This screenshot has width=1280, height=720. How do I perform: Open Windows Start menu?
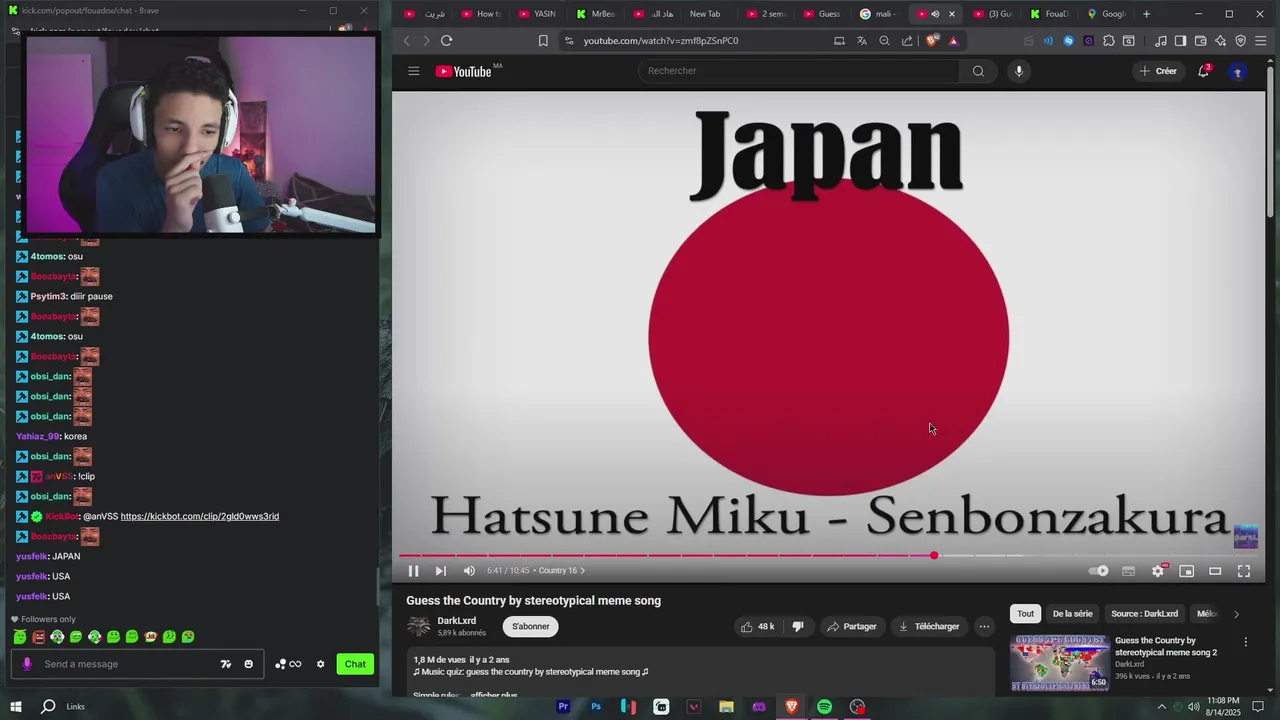click(15, 707)
